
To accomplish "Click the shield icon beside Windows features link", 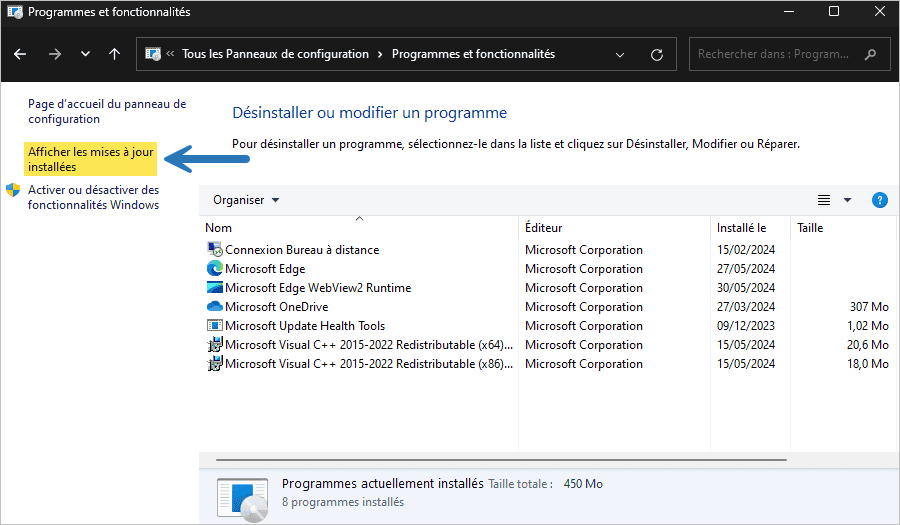I will pos(13,190).
